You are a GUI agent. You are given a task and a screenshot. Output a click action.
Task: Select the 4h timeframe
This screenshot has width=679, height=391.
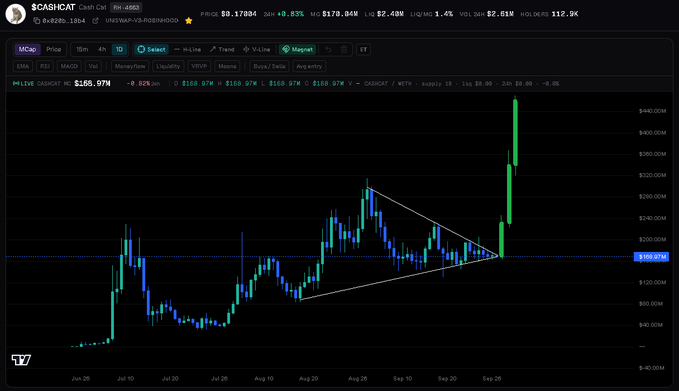coord(102,49)
